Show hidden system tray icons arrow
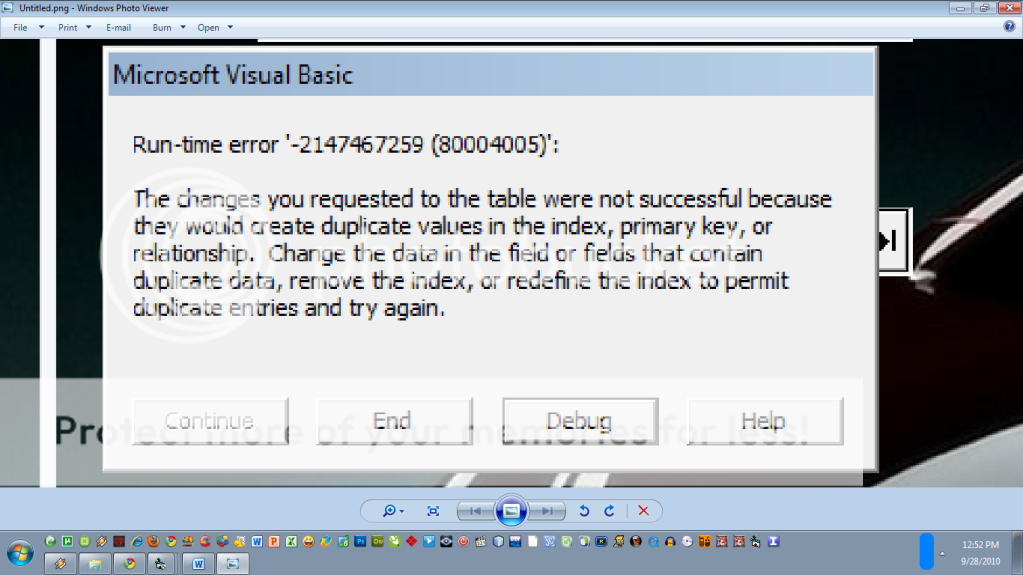 (x=942, y=553)
